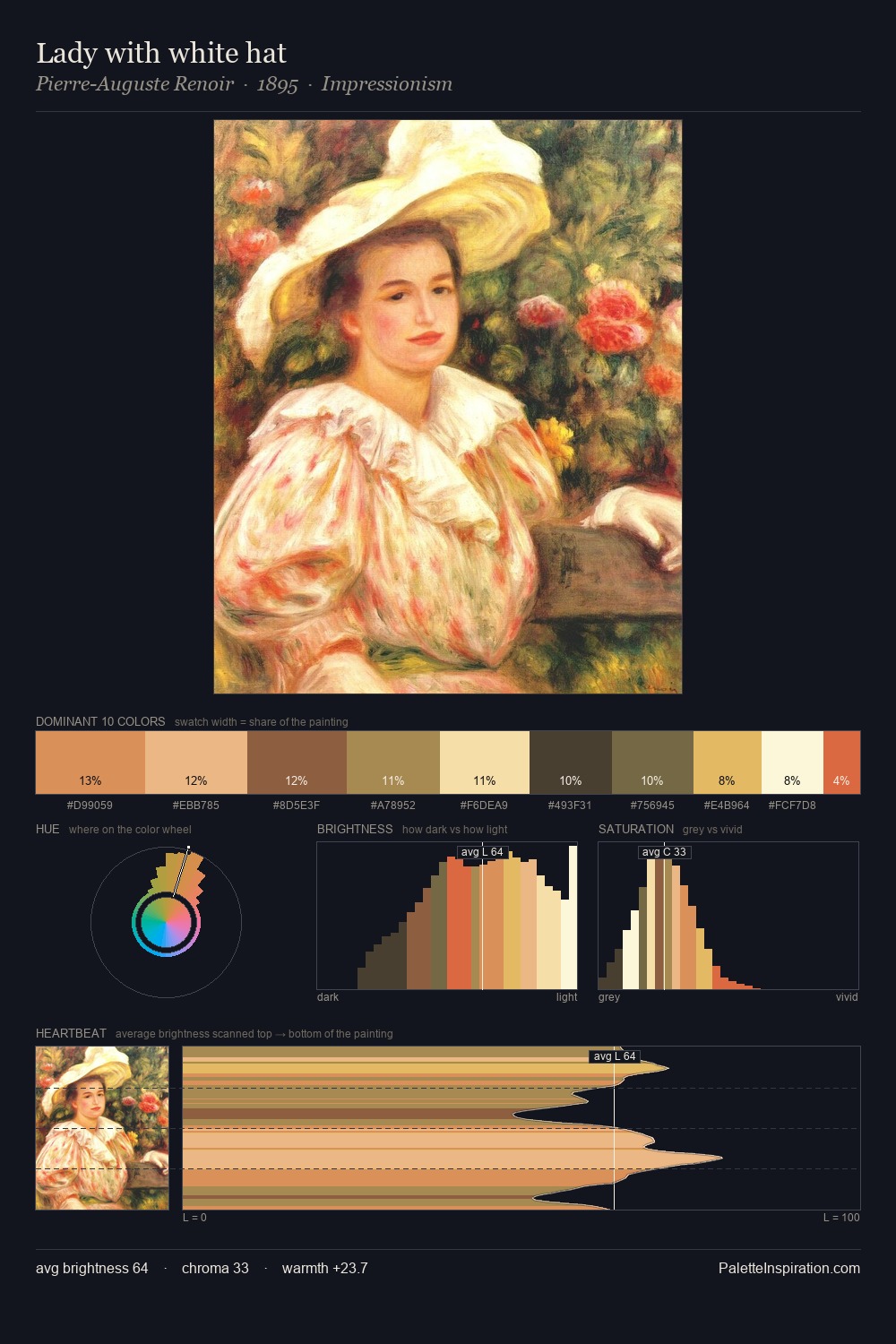Click the 'DOMINANT 10 COLORS' heading

(100, 721)
